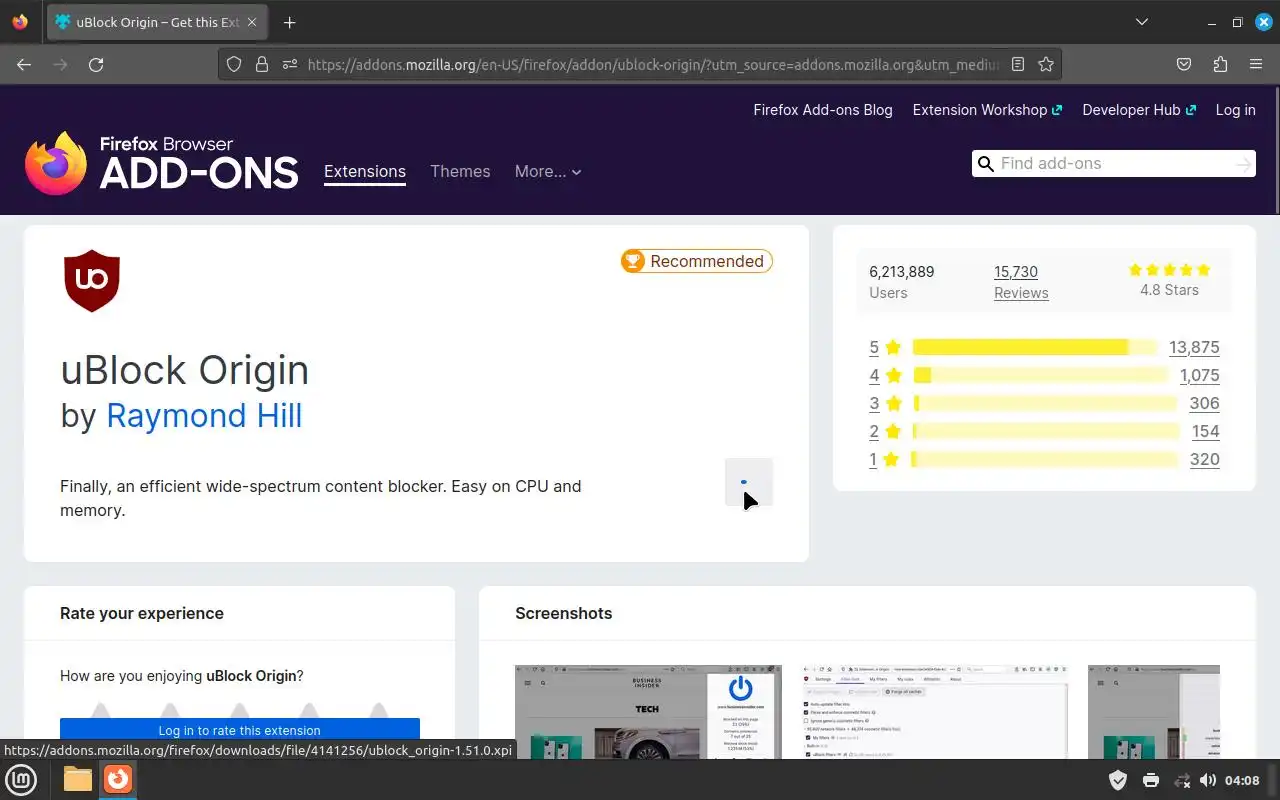The image size is (1280, 800).
Task: Click the tracking protection shield icon
Action: click(234, 64)
